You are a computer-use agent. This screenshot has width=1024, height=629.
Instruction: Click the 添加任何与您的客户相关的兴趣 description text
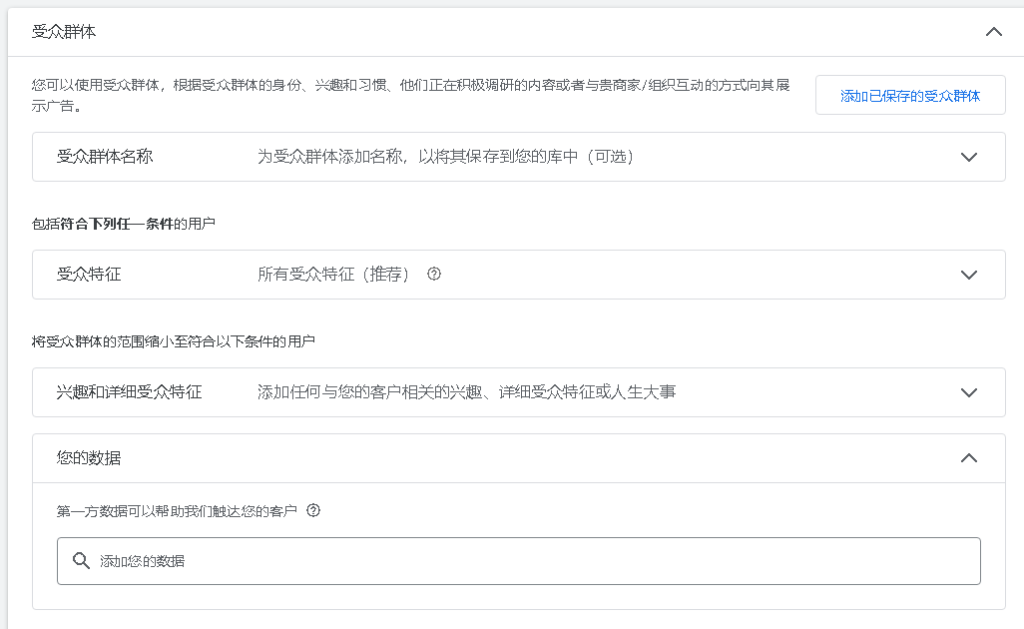click(x=466, y=392)
